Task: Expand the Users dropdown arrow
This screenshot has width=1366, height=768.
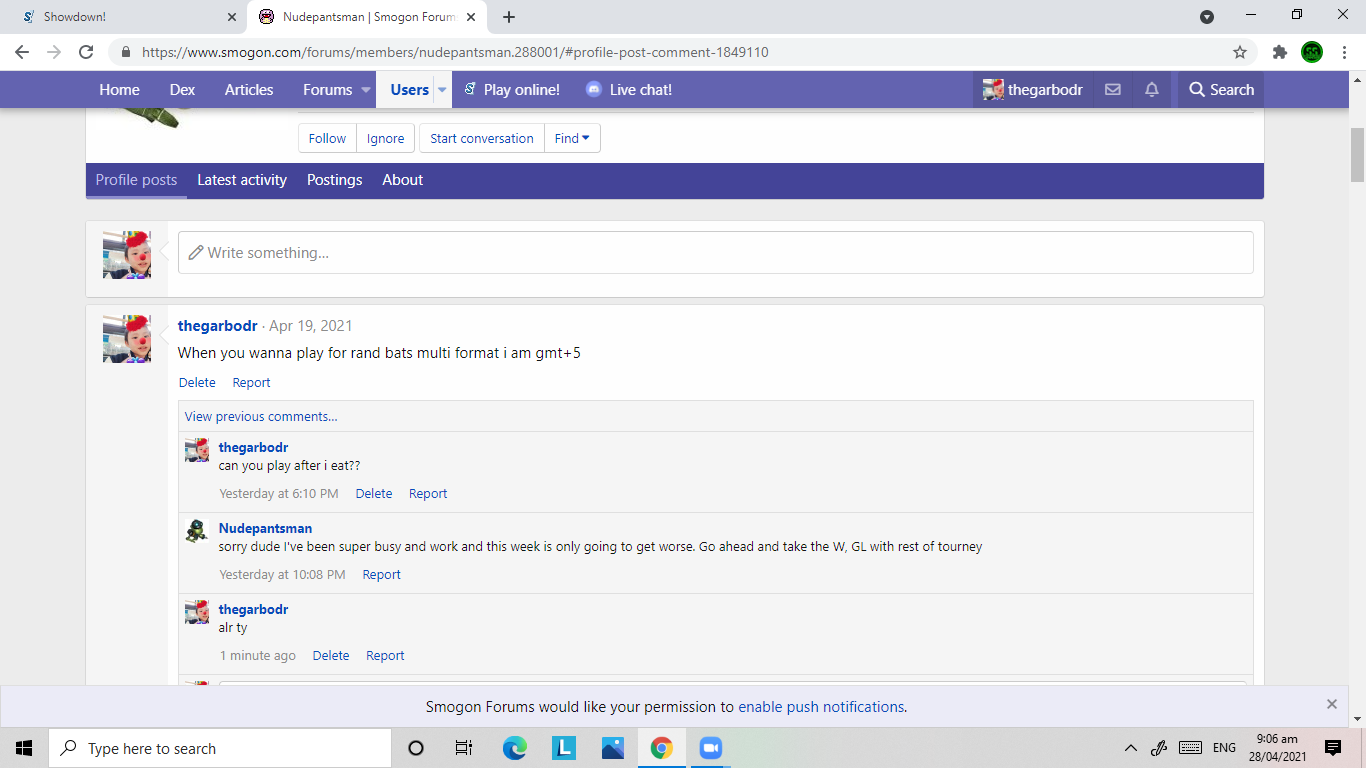Action: click(442, 90)
